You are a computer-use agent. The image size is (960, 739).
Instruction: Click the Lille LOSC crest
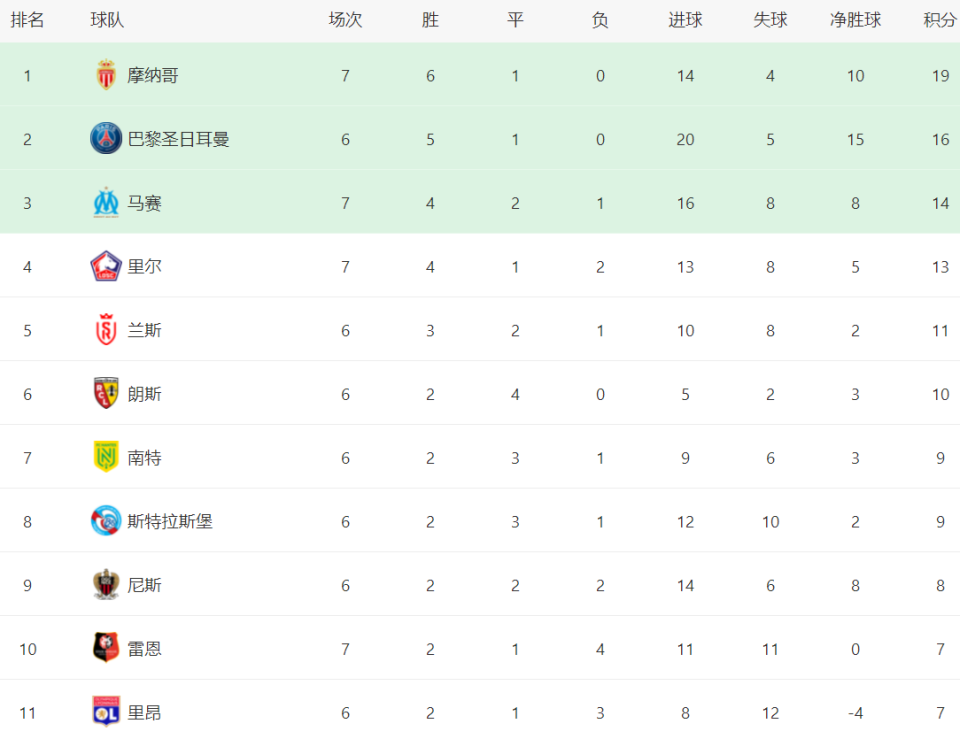(106, 266)
